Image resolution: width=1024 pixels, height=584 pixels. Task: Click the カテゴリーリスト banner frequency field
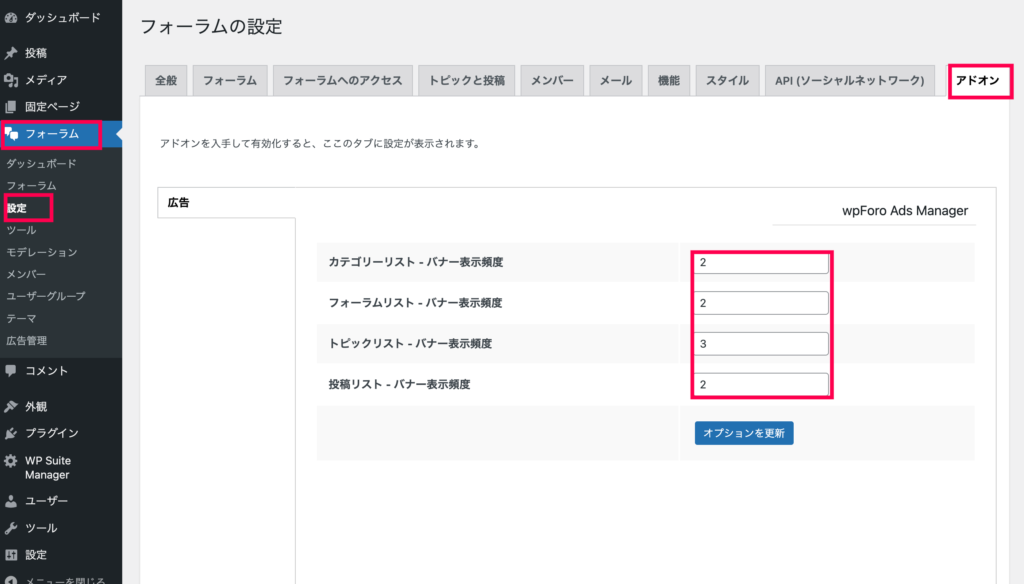point(760,263)
